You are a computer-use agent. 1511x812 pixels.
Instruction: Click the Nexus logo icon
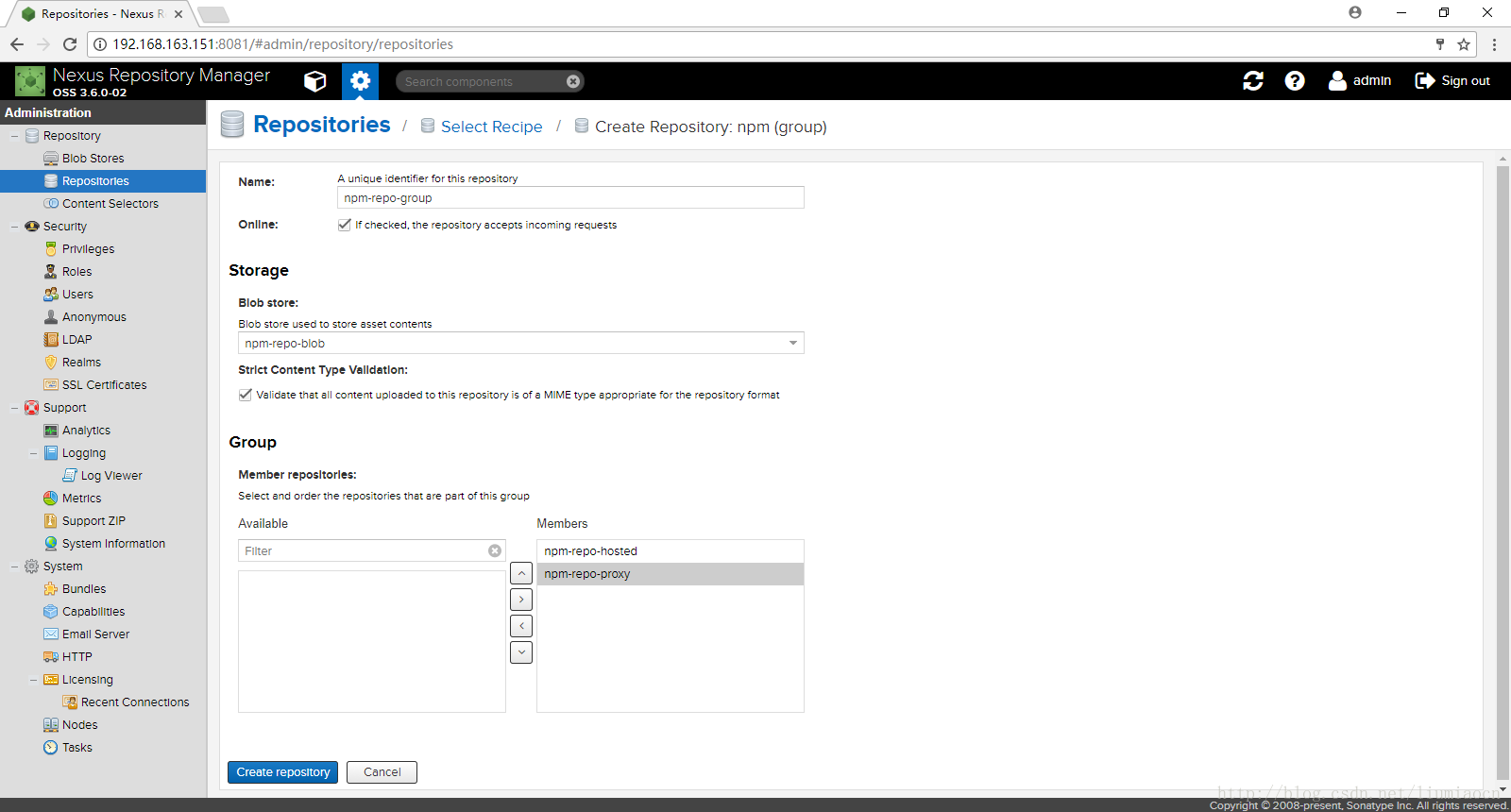point(30,81)
